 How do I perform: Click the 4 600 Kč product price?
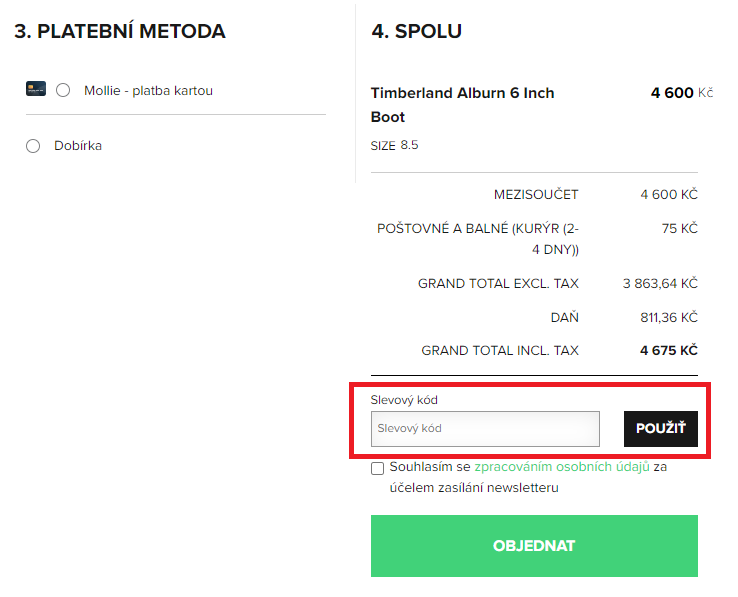click(x=682, y=92)
